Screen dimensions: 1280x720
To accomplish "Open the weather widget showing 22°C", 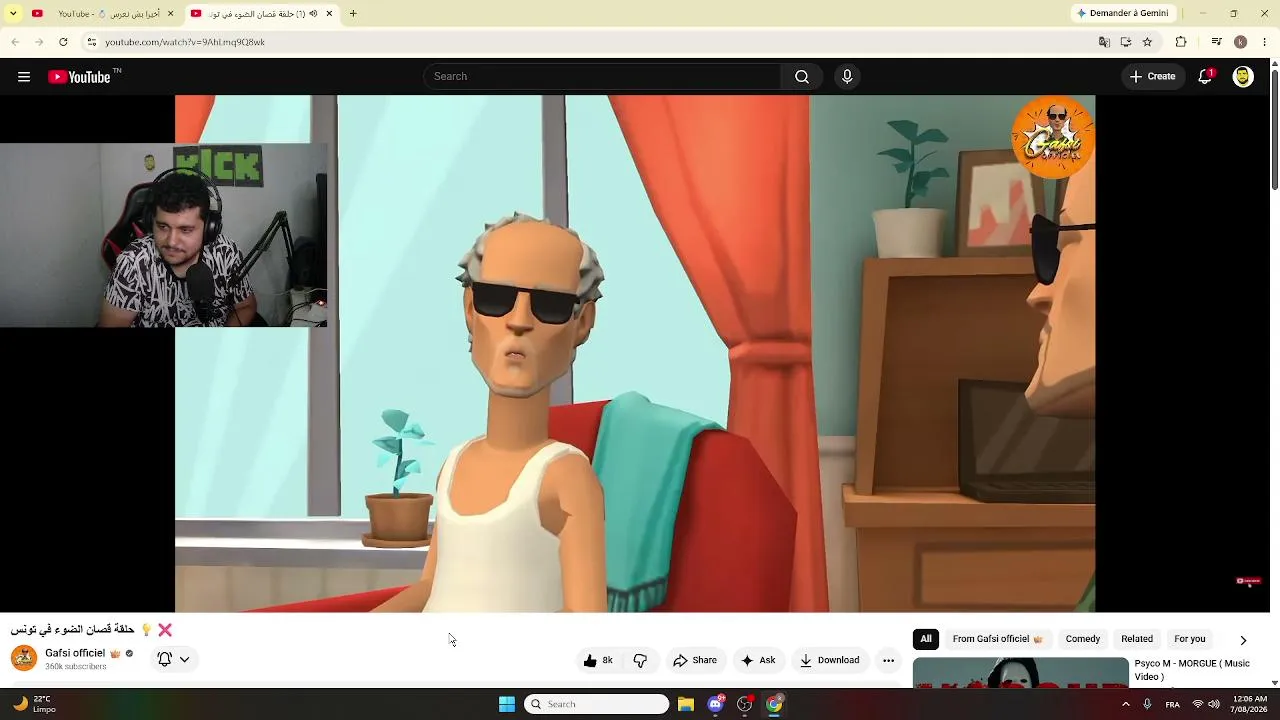I will coord(34,704).
